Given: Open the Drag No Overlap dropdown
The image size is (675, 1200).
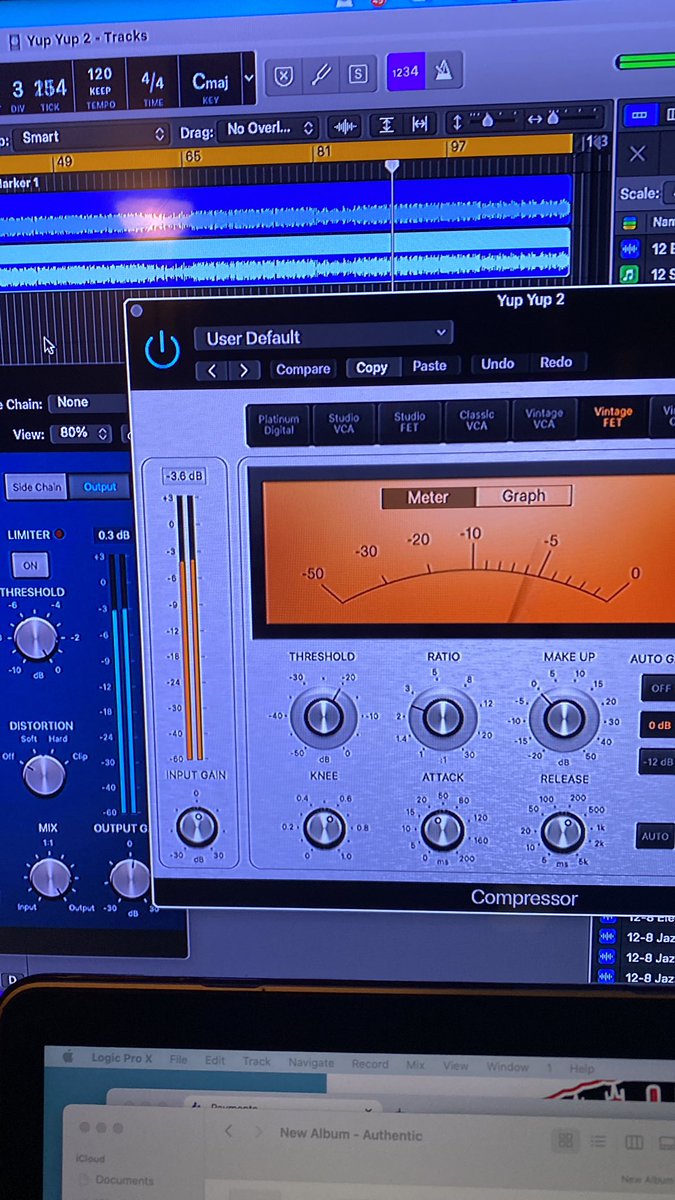Looking at the screenshot, I should tap(267, 129).
